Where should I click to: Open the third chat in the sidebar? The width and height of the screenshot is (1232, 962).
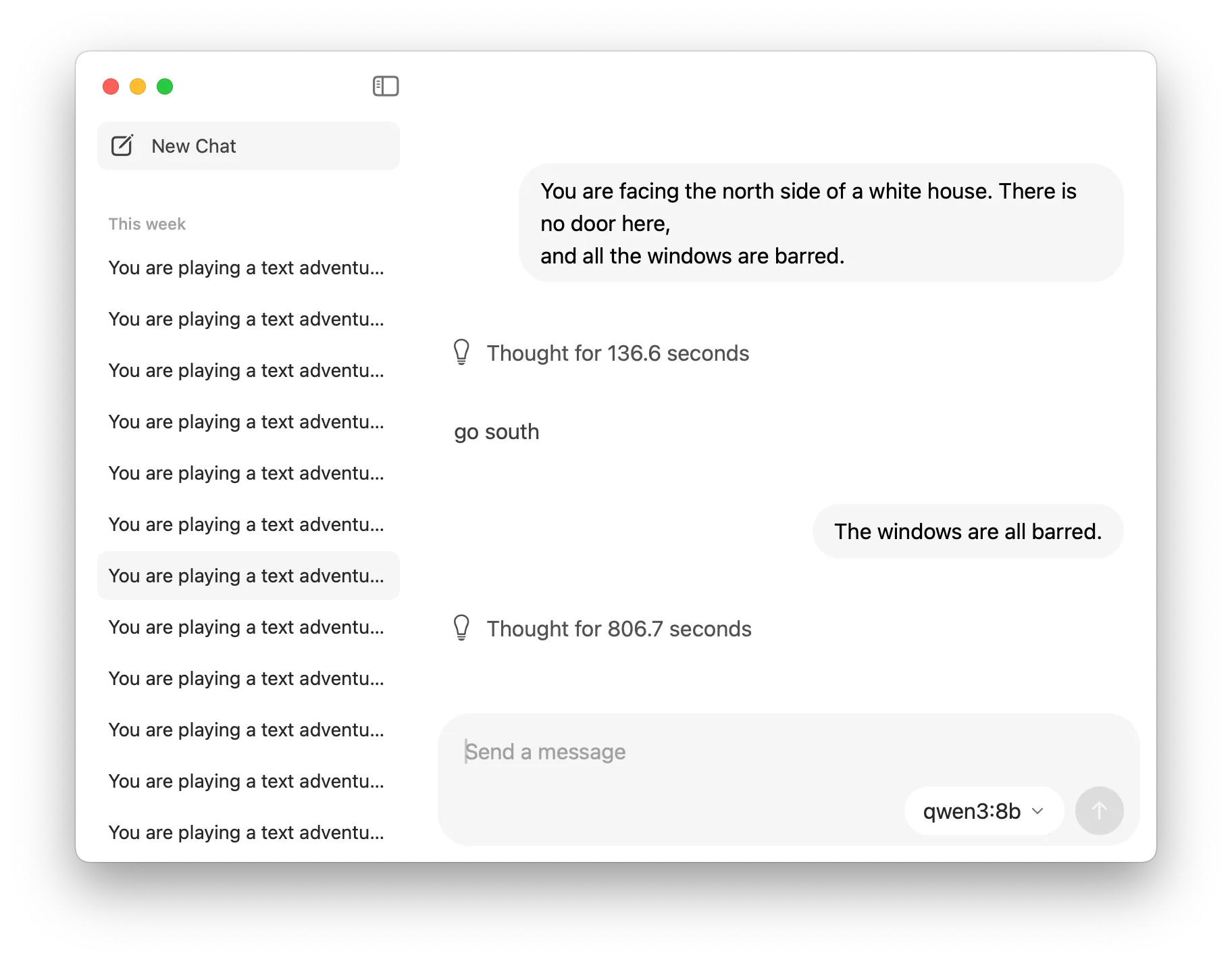click(247, 370)
